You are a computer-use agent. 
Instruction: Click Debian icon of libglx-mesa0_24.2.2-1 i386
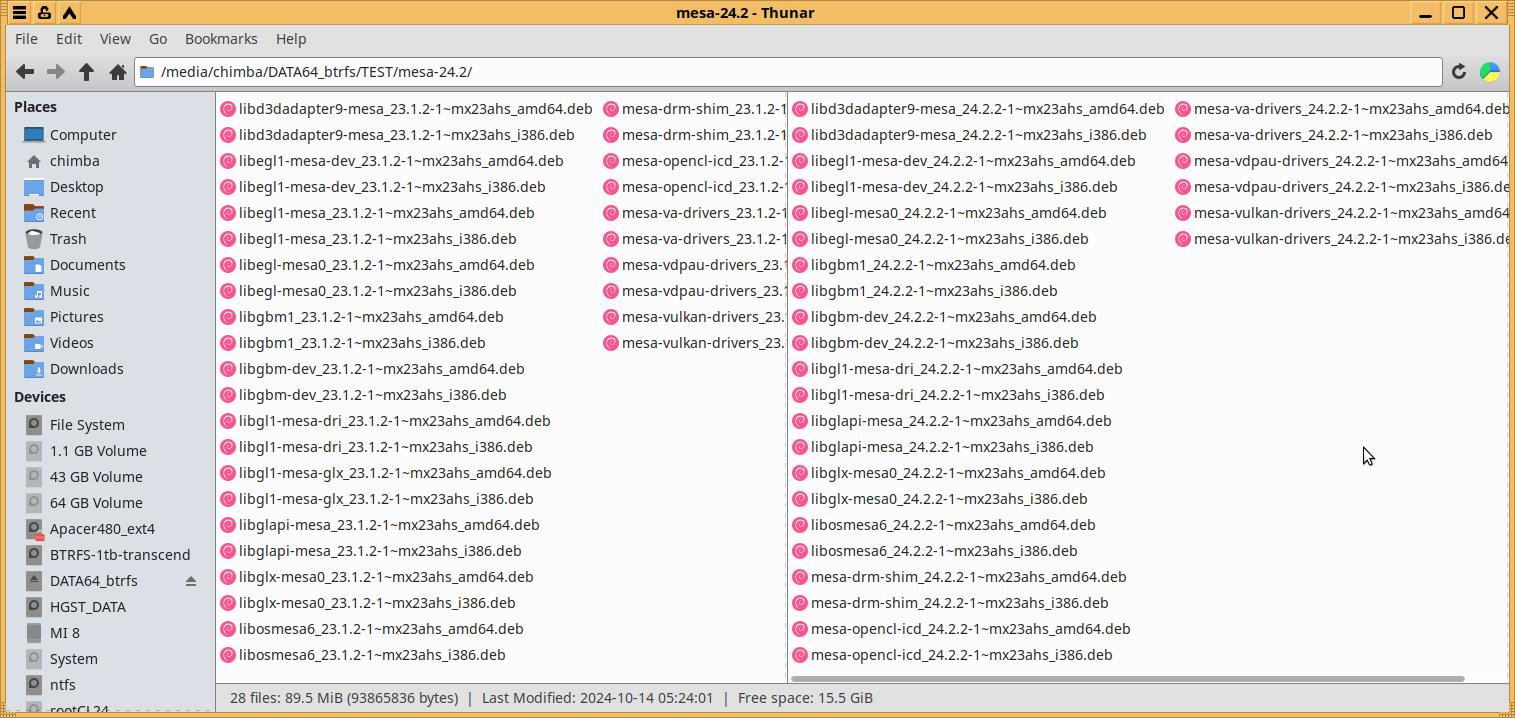800,499
